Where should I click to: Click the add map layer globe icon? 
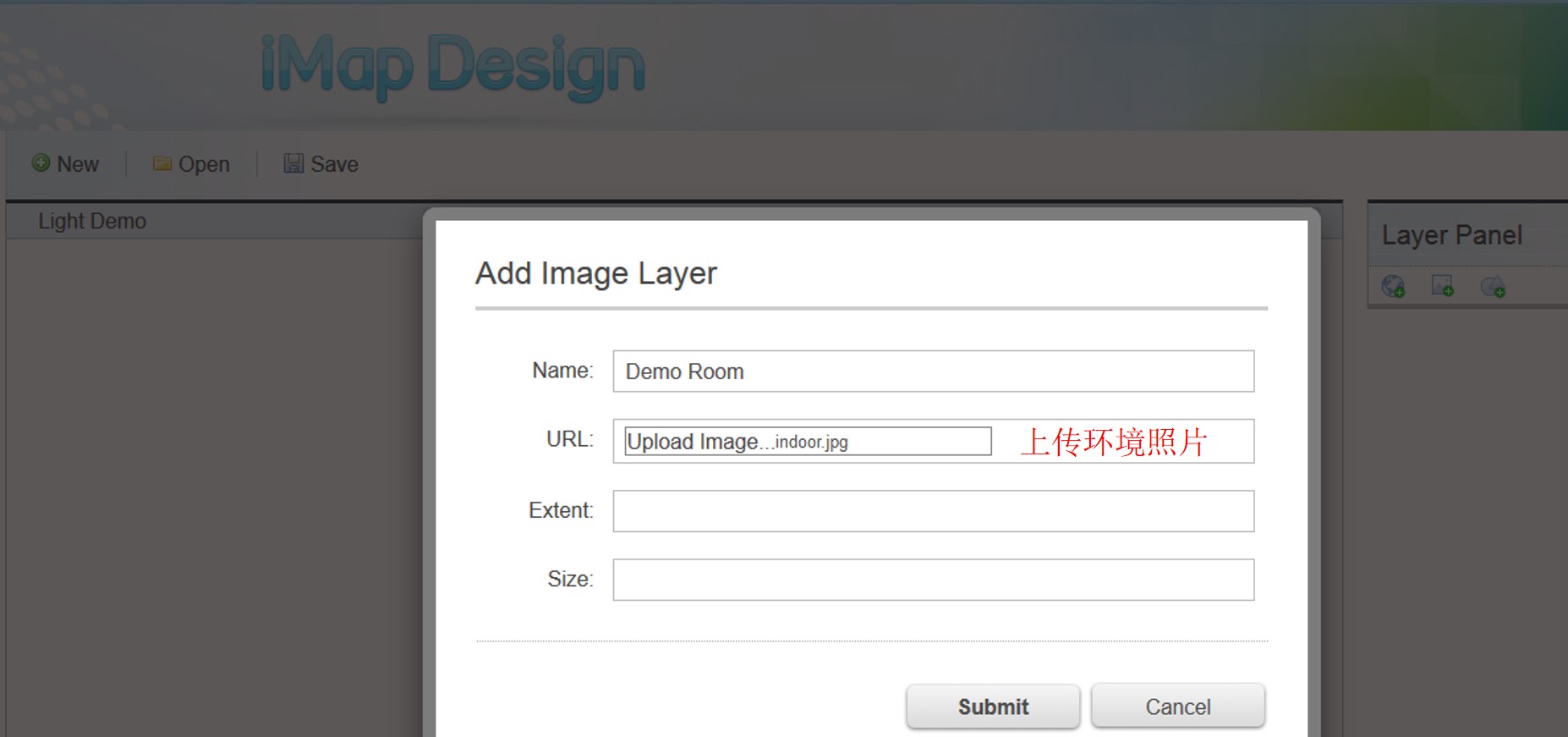(1393, 286)
